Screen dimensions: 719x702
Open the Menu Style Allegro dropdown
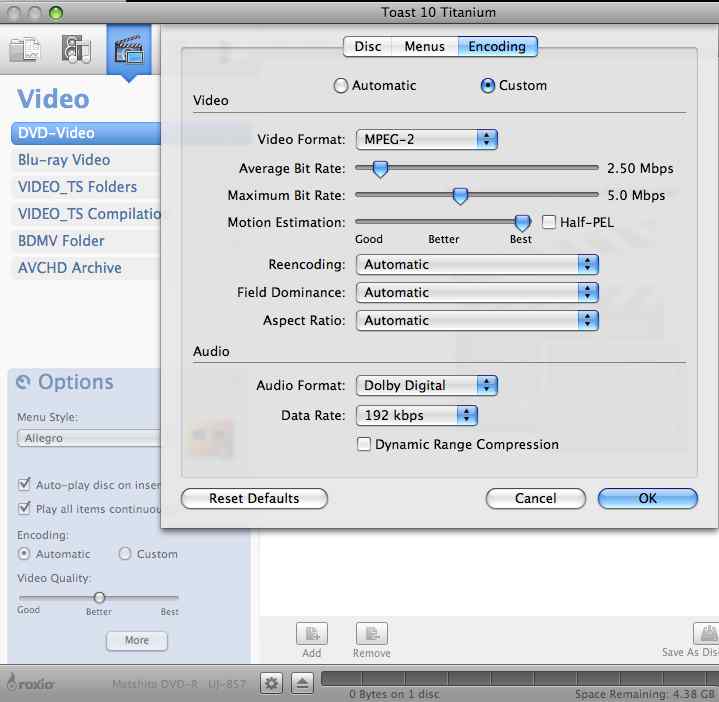coord(89,438)
